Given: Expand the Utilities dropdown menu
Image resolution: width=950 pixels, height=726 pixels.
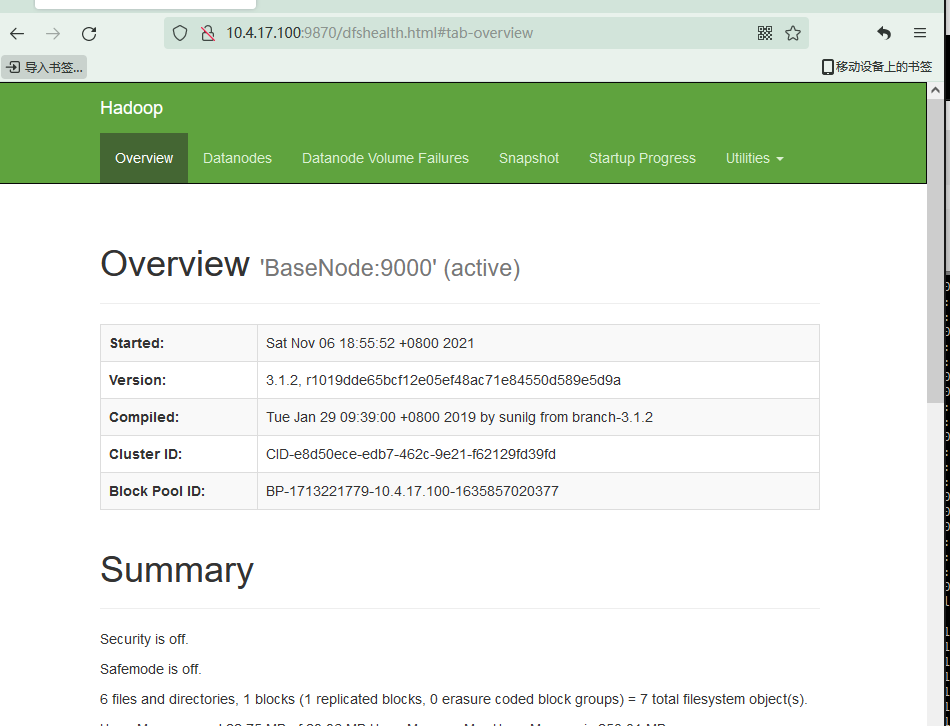Looking at the screenshot, I should click(754, 158).
